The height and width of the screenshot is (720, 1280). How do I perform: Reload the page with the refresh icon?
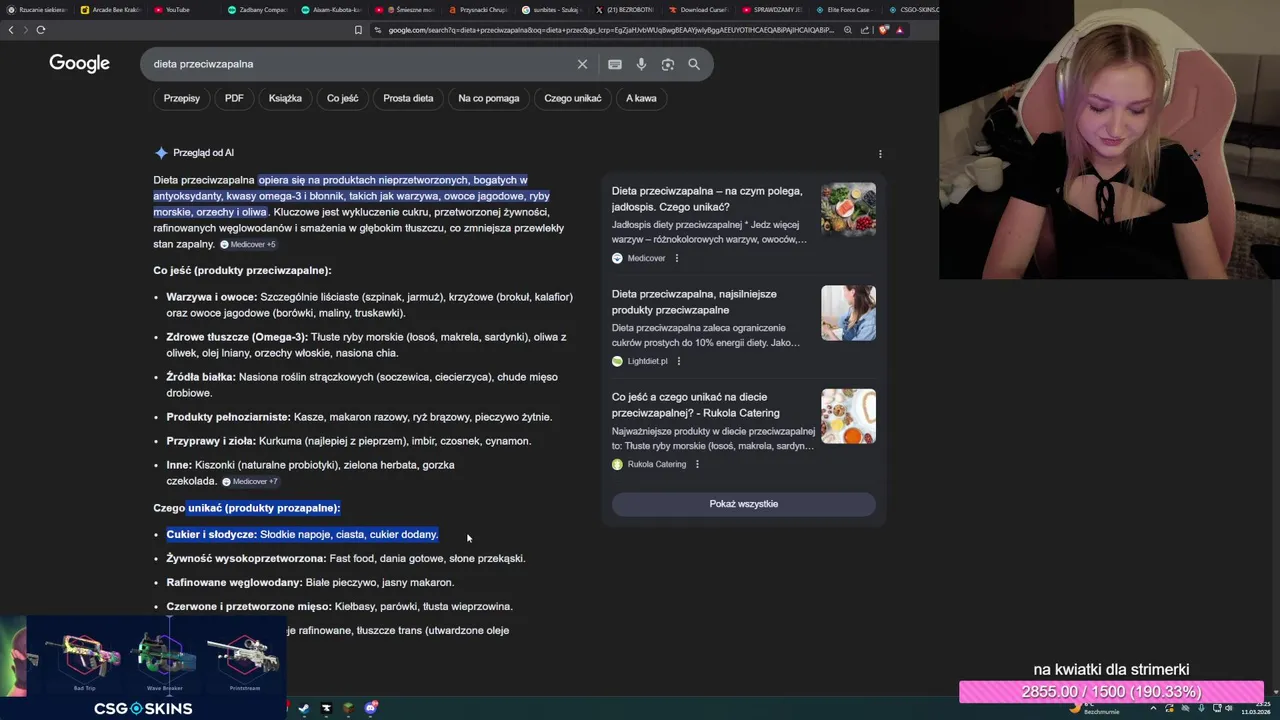coord(41,30)
